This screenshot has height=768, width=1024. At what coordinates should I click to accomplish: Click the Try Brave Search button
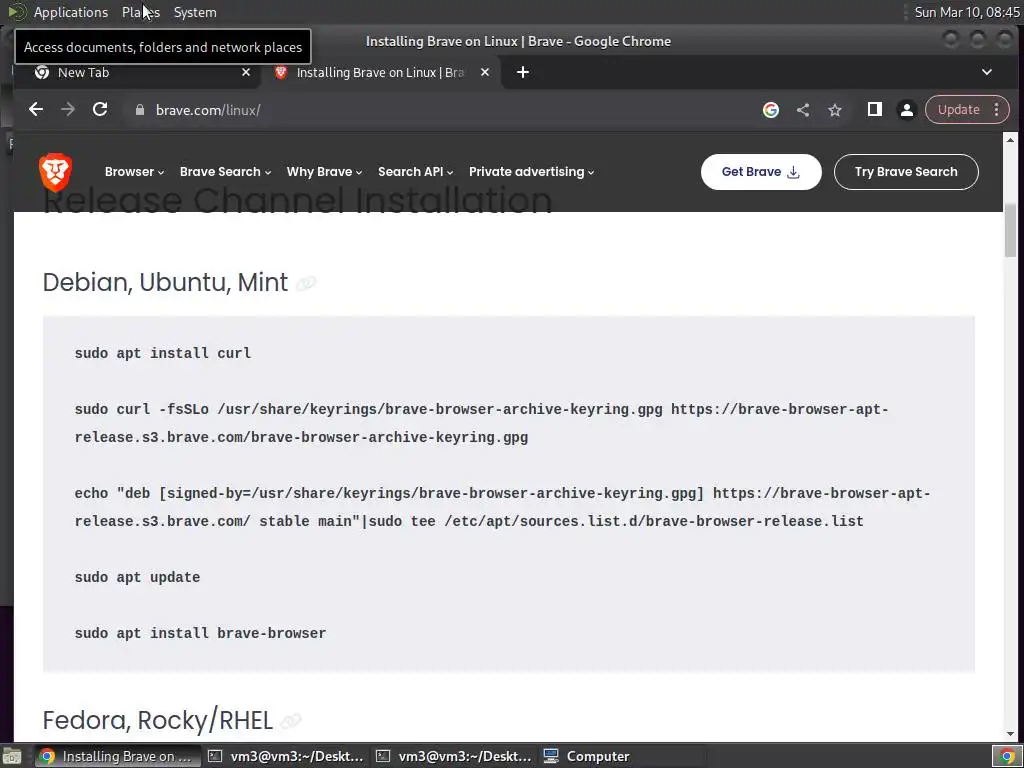click(906, 172)
